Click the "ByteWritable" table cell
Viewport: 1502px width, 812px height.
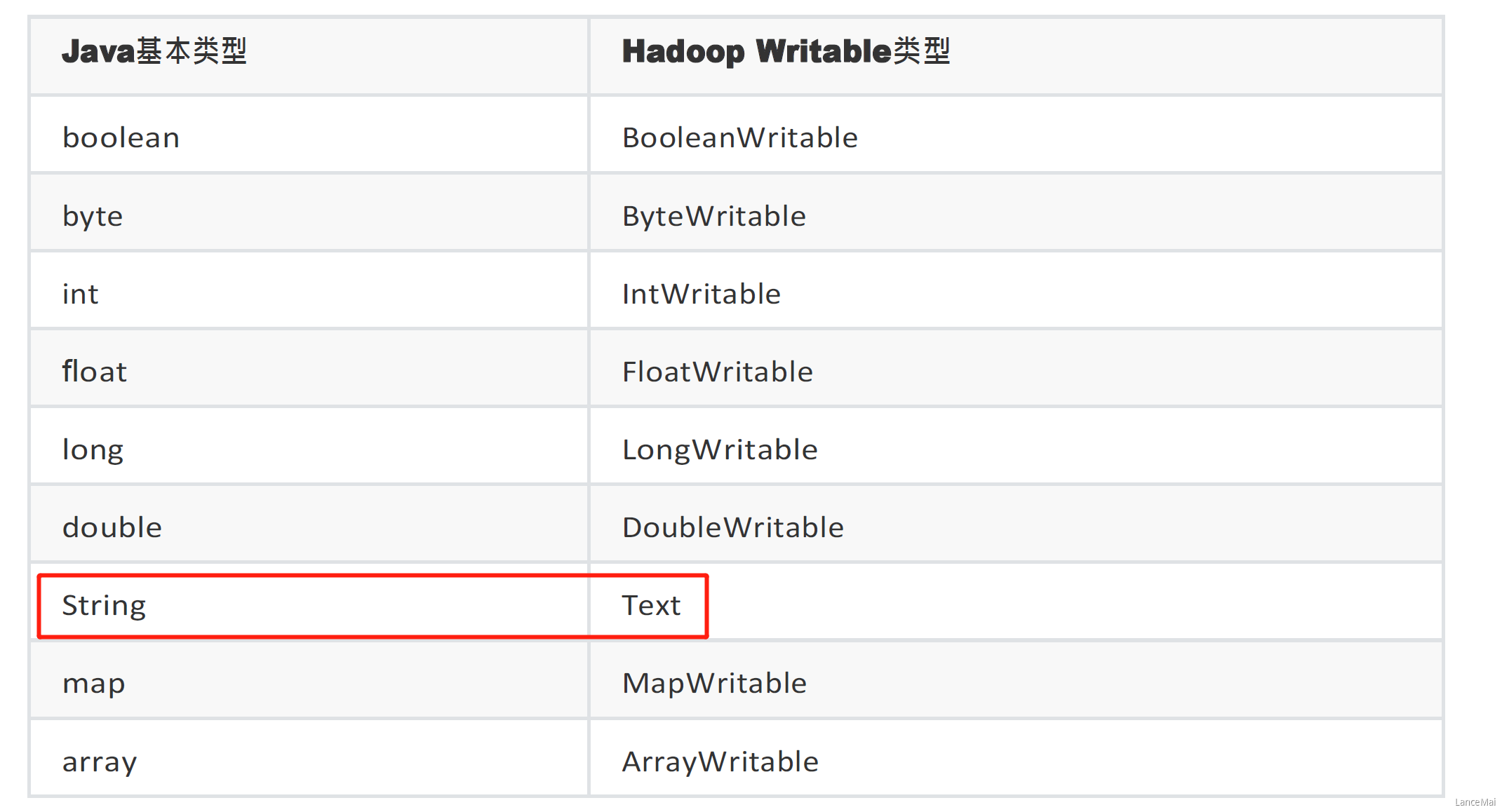(714, 216)
